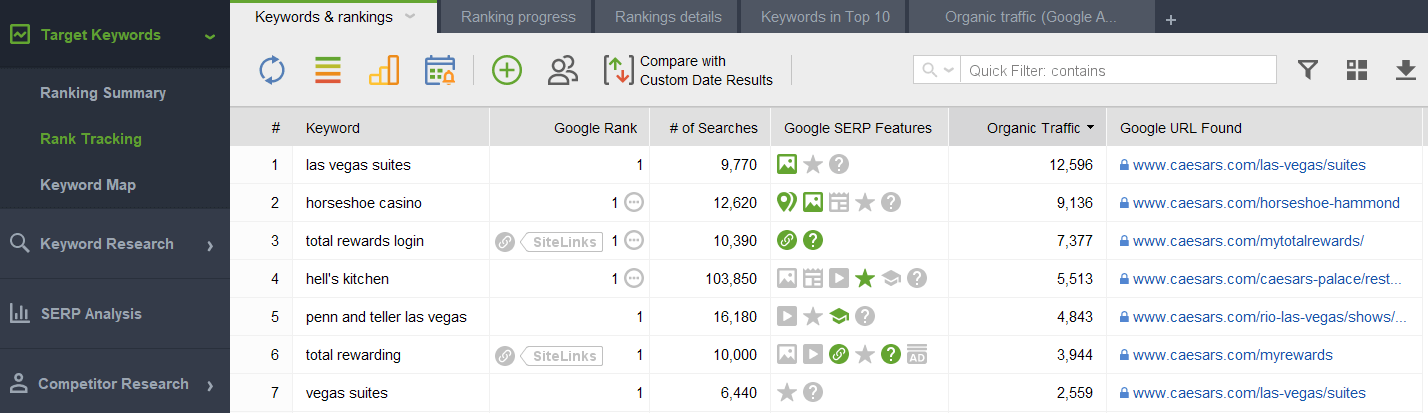1428x413 pixels.
Task: Click the green add keywords plus icon
Action: pos(507,70)
